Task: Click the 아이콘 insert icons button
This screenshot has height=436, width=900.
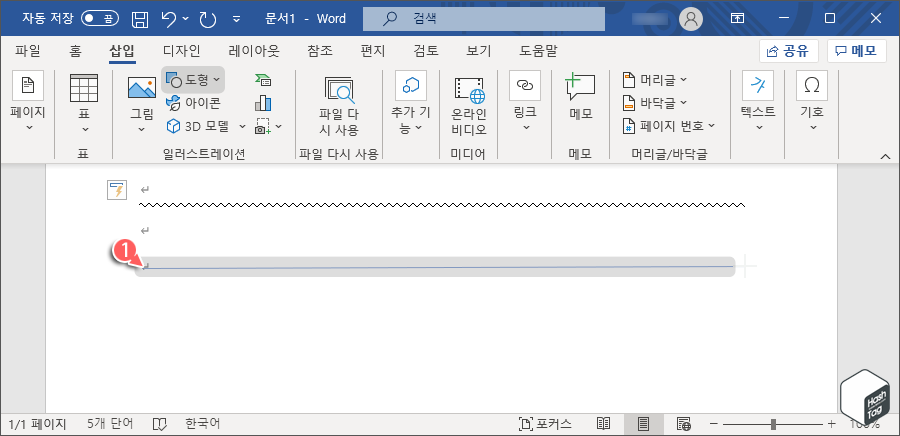Action: (193, 103)
